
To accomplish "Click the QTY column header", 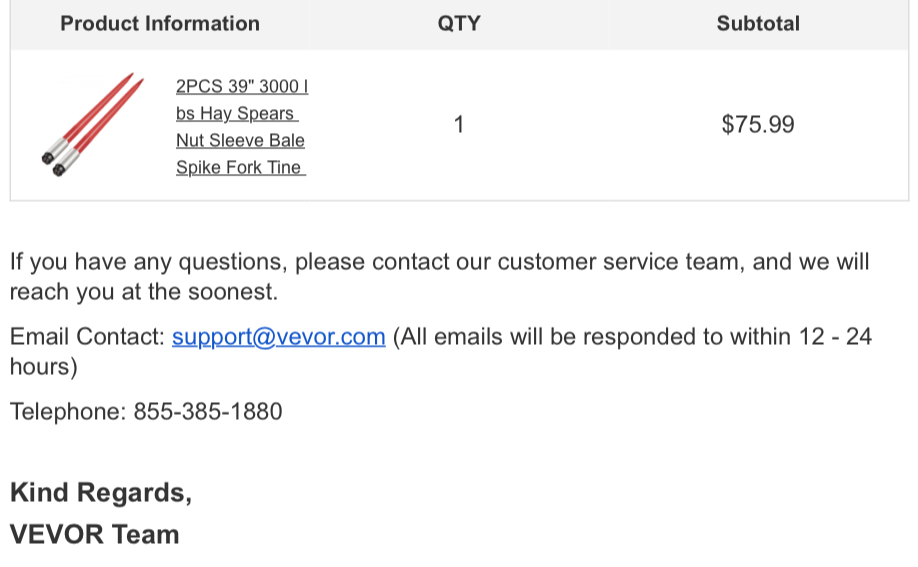I will pyautogui.click(x=459, y=23).
